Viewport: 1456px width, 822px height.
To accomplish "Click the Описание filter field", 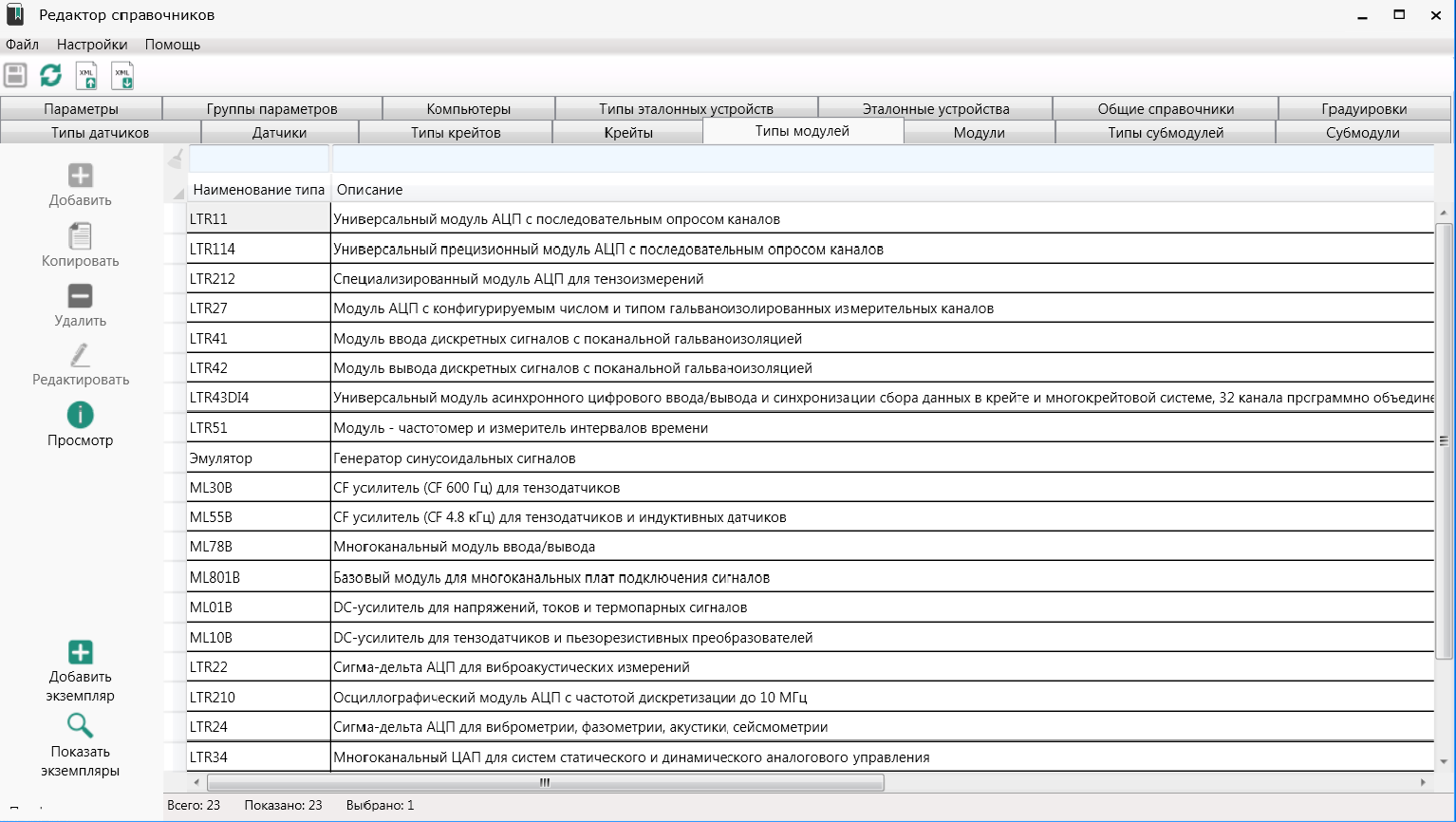I will [x=883, y=159].
